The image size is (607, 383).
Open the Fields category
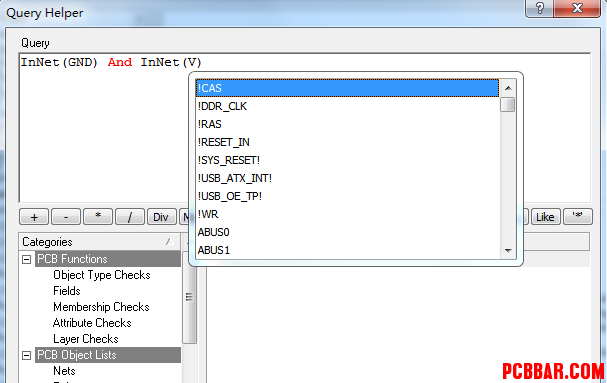[x=67, y=291]
